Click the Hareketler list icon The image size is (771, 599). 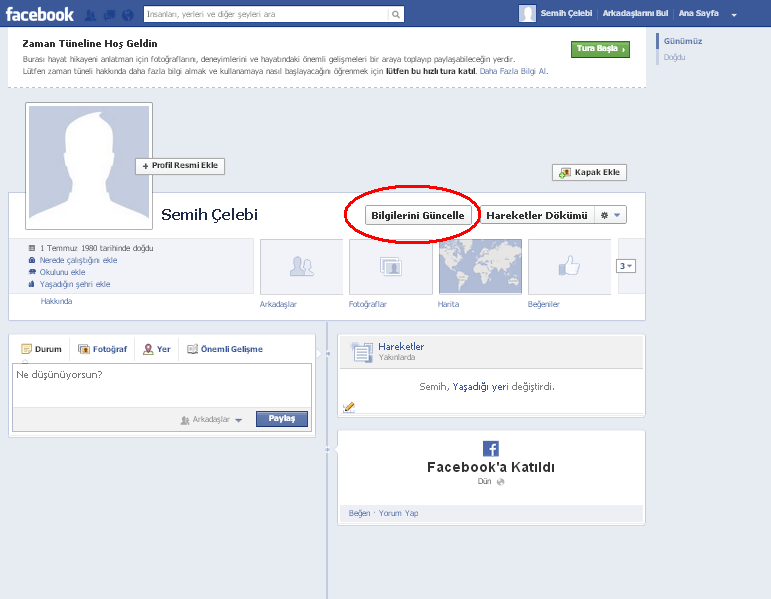pyautogui.click(x=362, y=352)
